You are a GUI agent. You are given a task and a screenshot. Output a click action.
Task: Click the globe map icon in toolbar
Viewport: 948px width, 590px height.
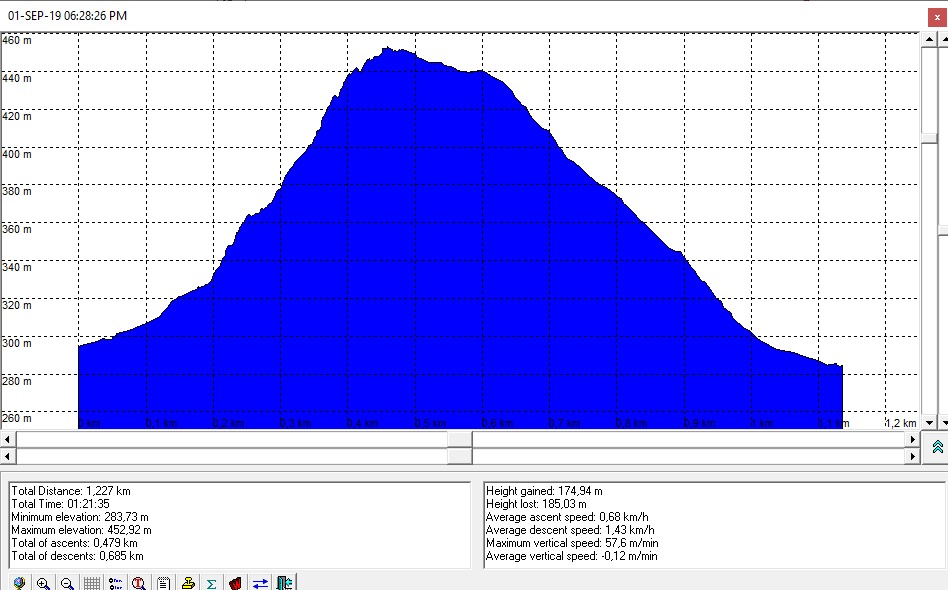click(19, 583)
